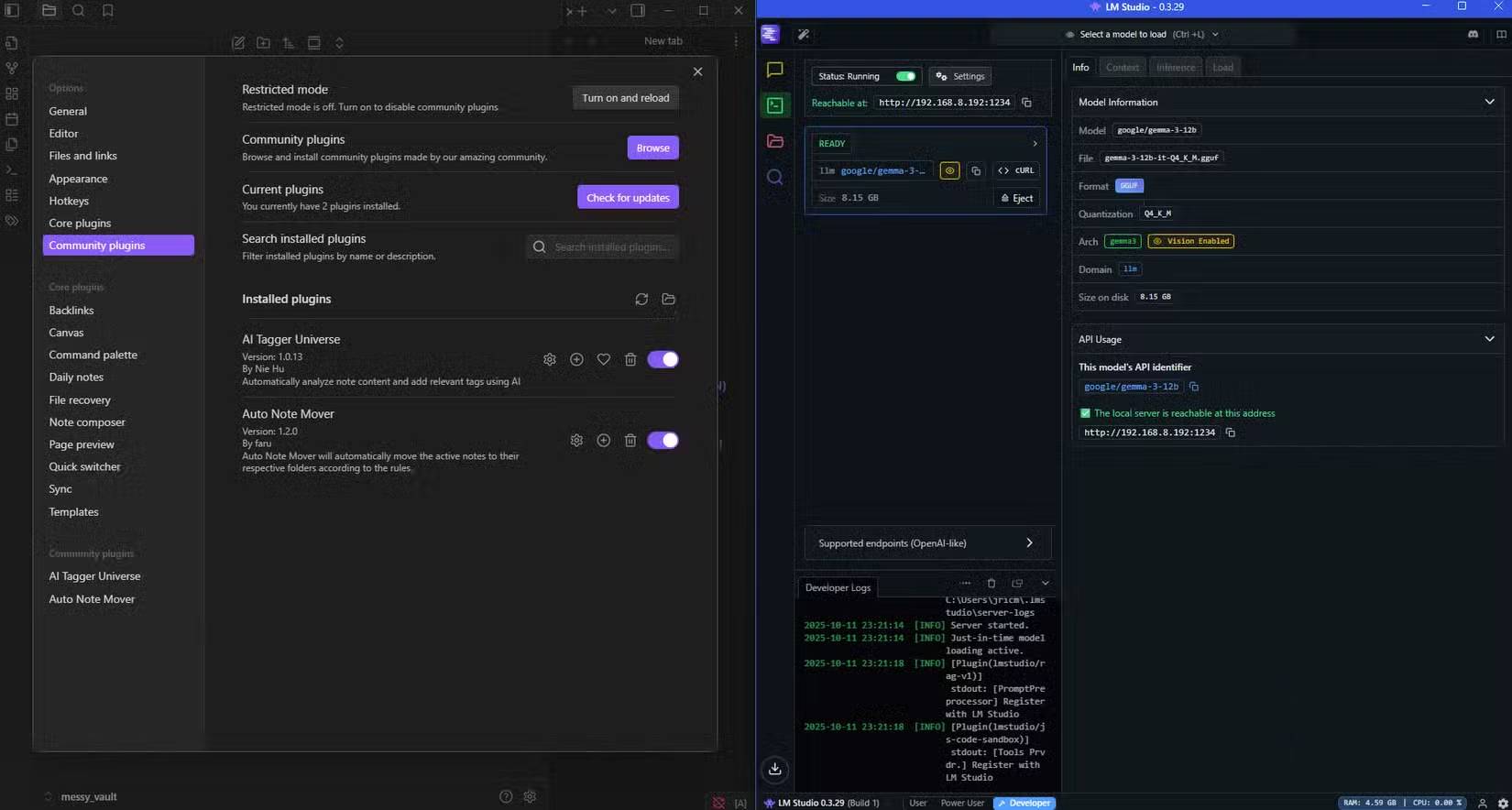Open the Select a model to load dropdown
The width and height of the screenshot is (1512, 810).
click(1142, 35)
